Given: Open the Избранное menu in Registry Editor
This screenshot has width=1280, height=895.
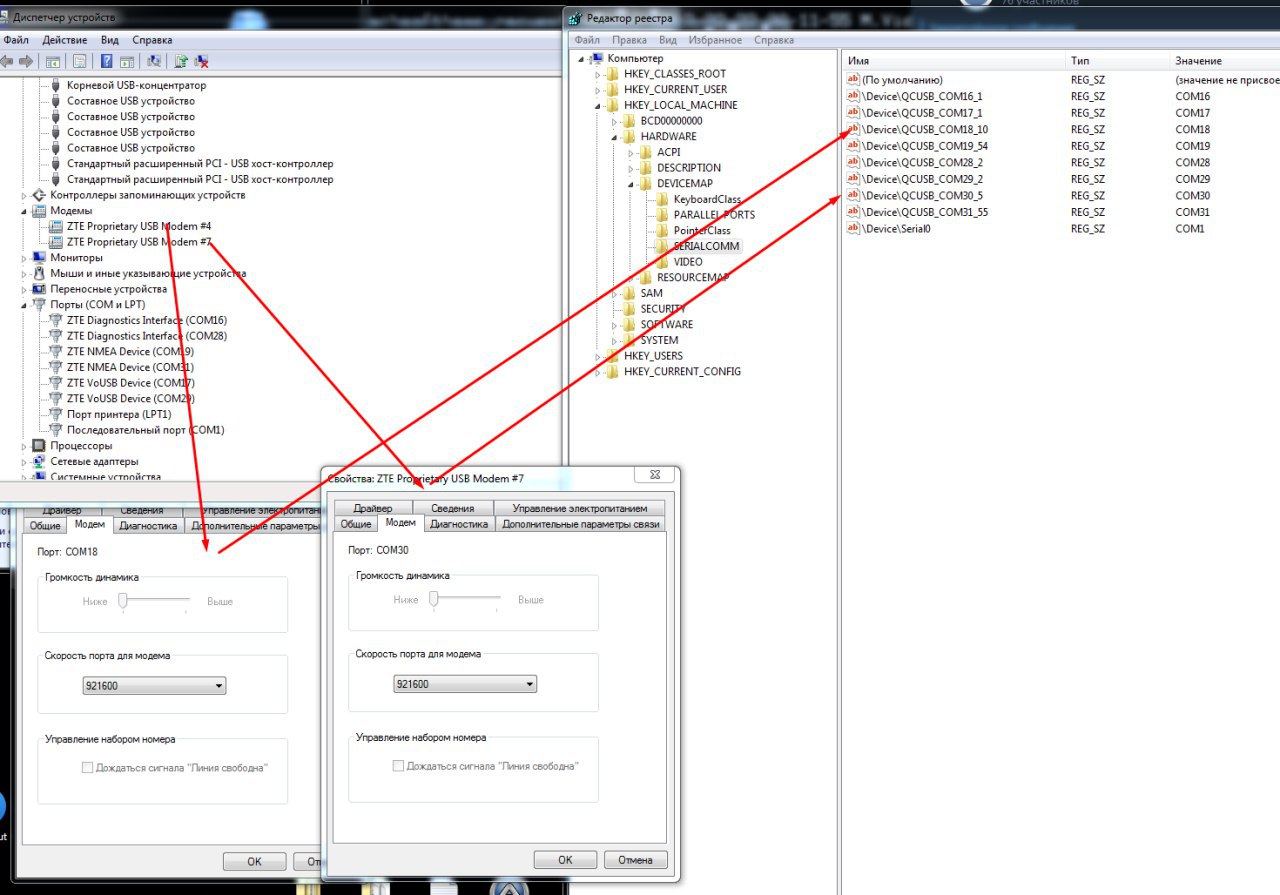Looking at the screenshot, I should coord(714,40).
